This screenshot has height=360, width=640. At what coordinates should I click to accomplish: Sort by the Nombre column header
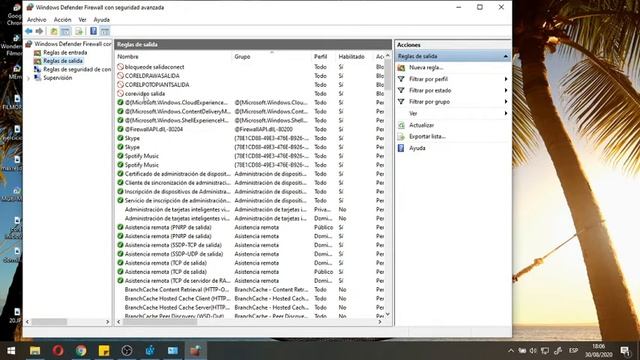(173, 57)
